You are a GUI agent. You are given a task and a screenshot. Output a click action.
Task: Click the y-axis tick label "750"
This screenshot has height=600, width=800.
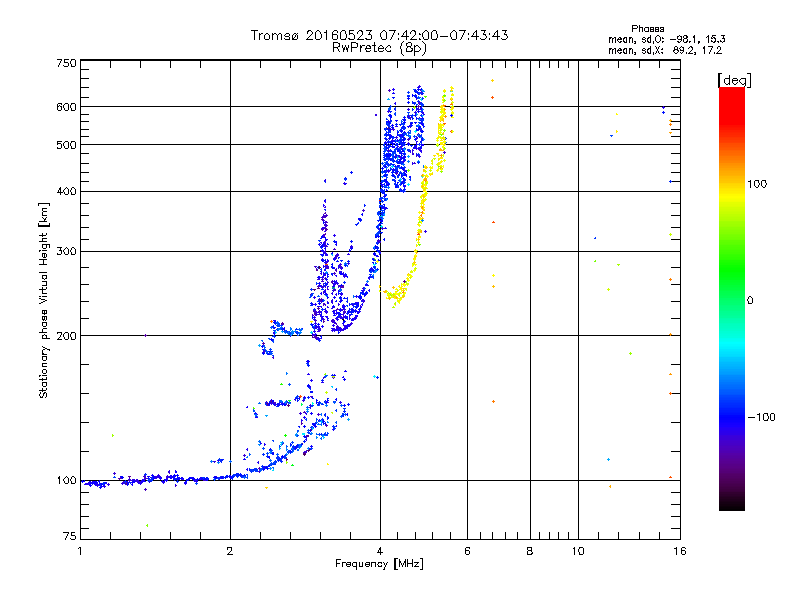pos(67,63)
